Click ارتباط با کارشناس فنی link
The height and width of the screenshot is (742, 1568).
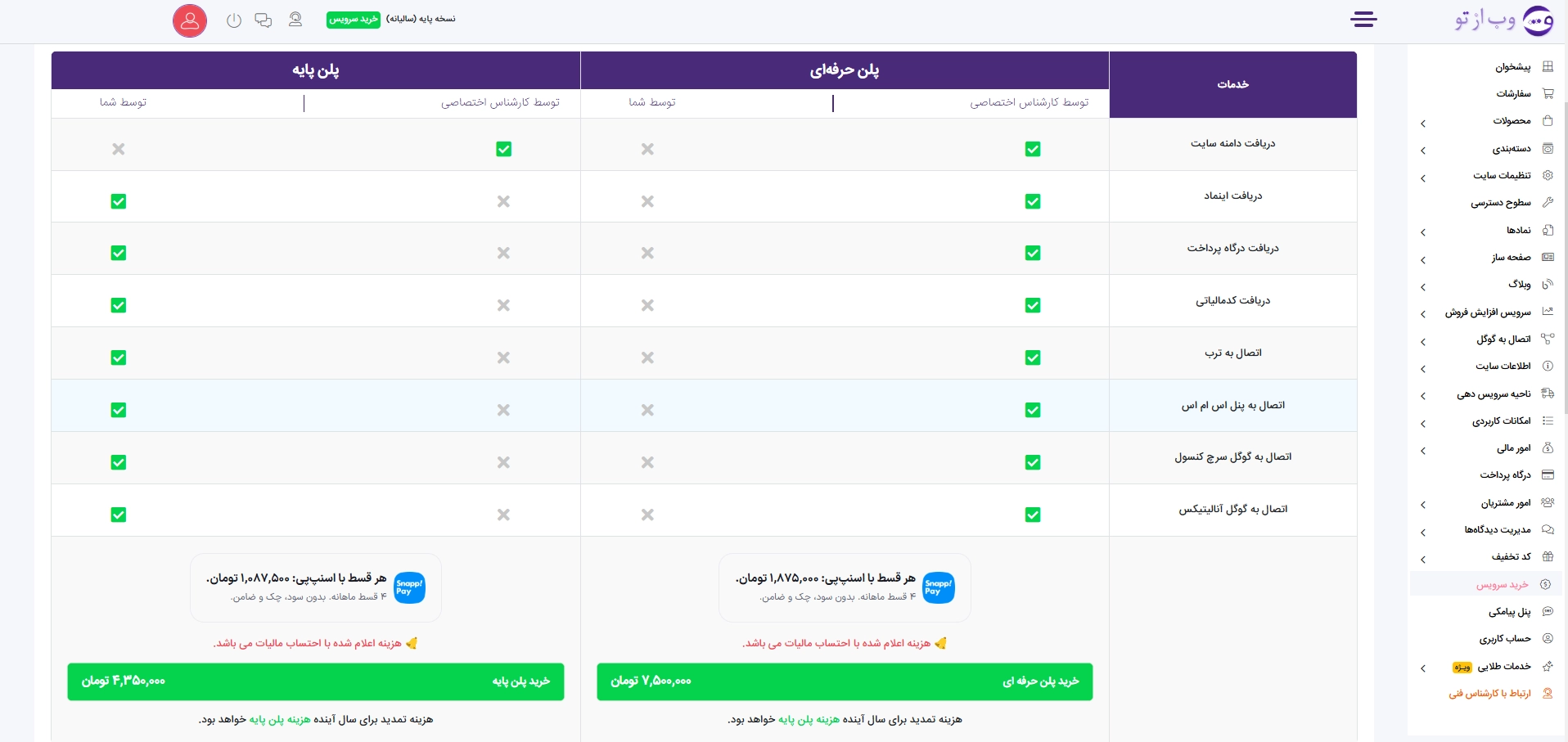pyautogui.click(x=1490, y=694)
